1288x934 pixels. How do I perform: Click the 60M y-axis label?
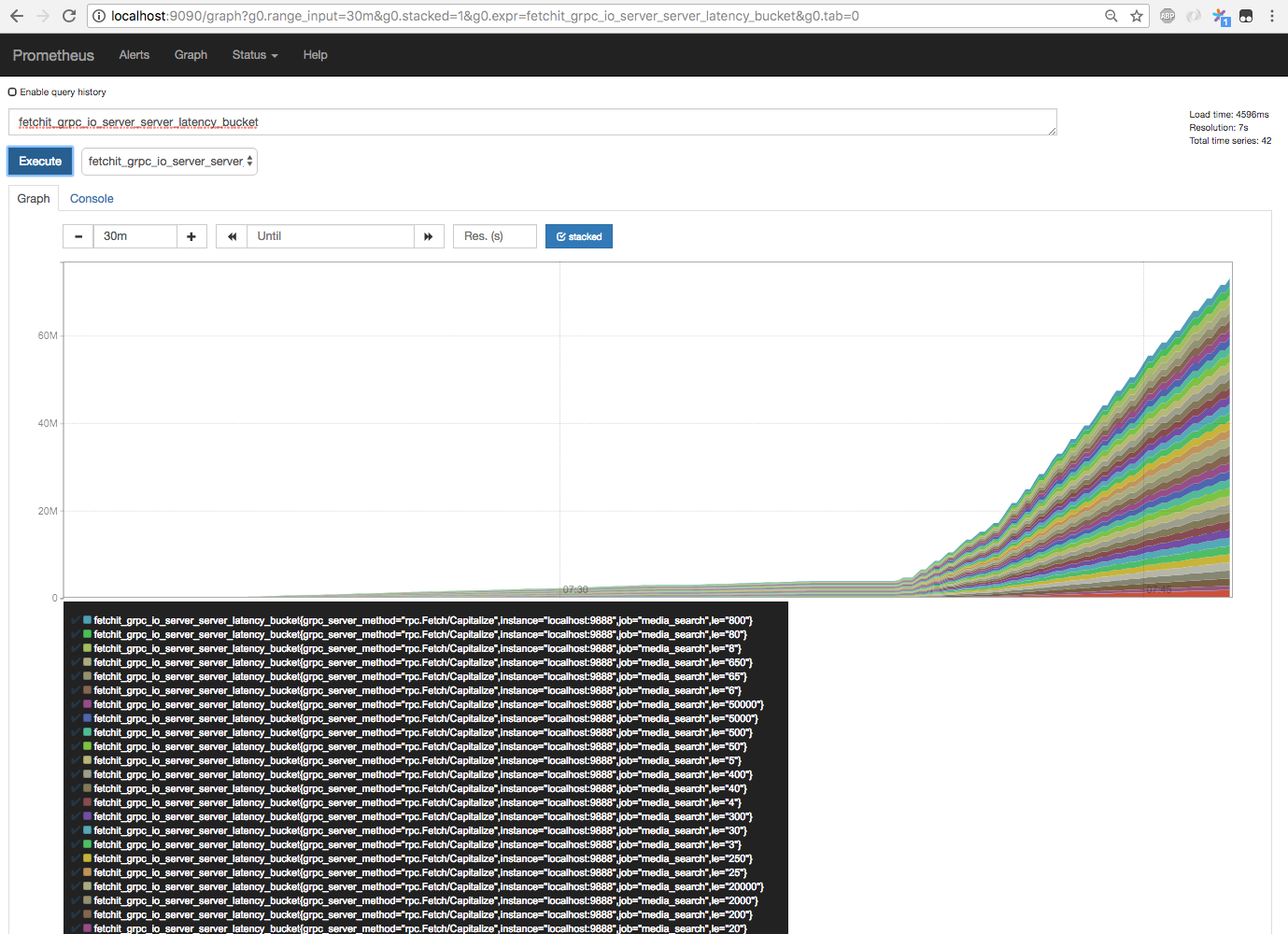[x=48, y=335]
